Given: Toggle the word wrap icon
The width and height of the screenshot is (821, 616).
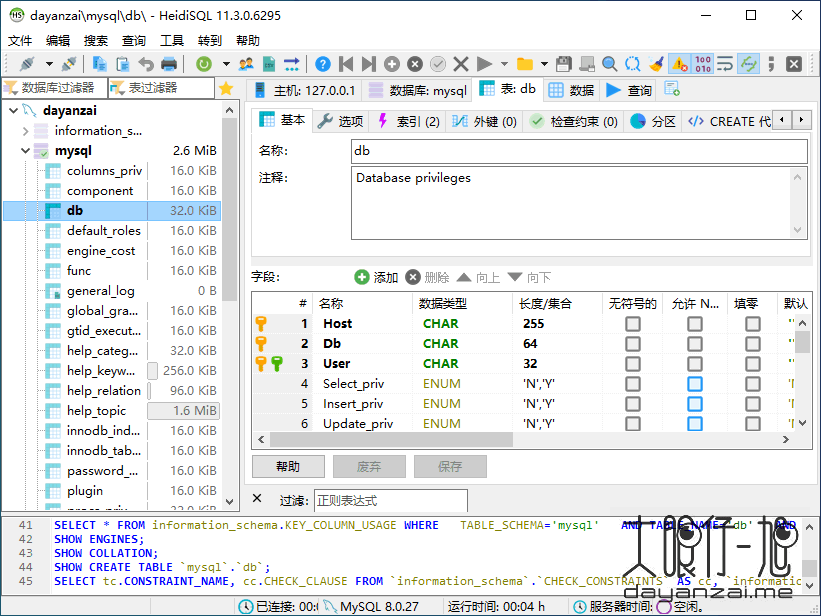Looking at the screenshot, I should 725,64.
